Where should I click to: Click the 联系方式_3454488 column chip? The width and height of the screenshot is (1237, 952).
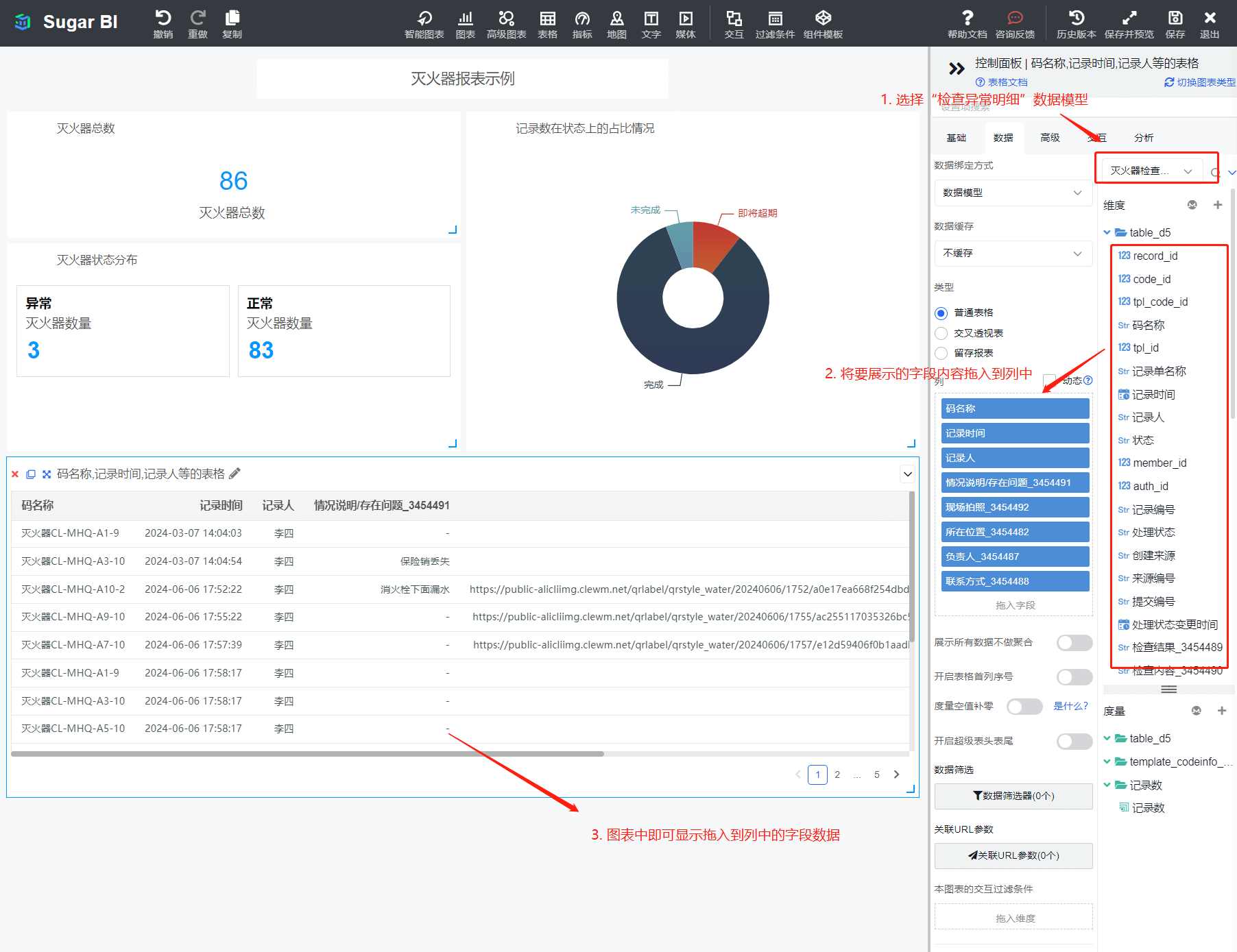1015,581
